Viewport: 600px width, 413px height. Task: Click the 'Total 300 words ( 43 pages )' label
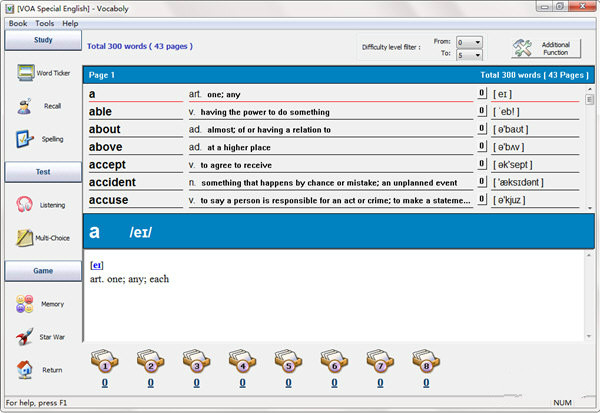140,46
